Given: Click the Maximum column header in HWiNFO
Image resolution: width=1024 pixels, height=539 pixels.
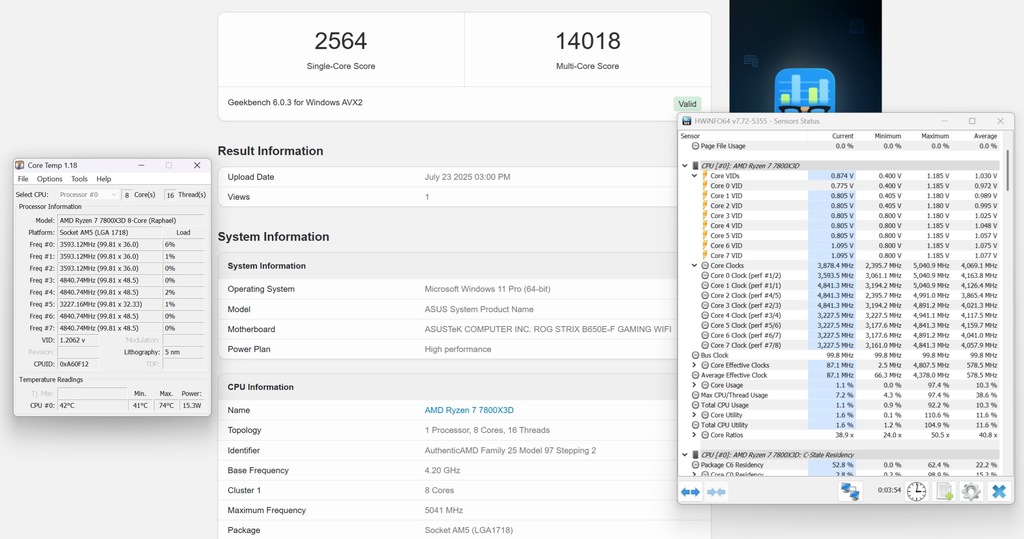Looking at the screenshot, I should 935,136.
